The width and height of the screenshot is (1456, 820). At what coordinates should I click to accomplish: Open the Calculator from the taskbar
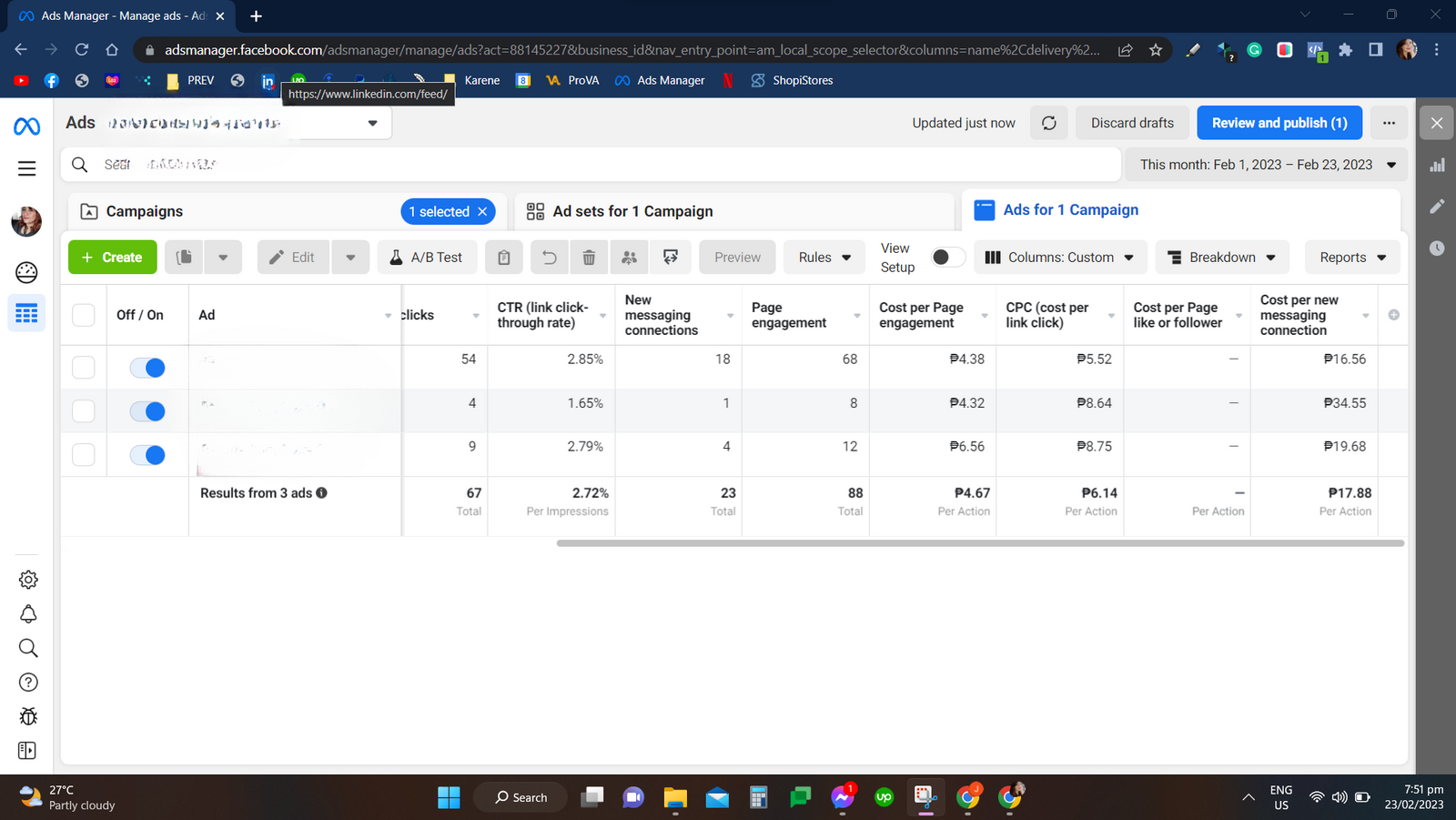[759, 797]
